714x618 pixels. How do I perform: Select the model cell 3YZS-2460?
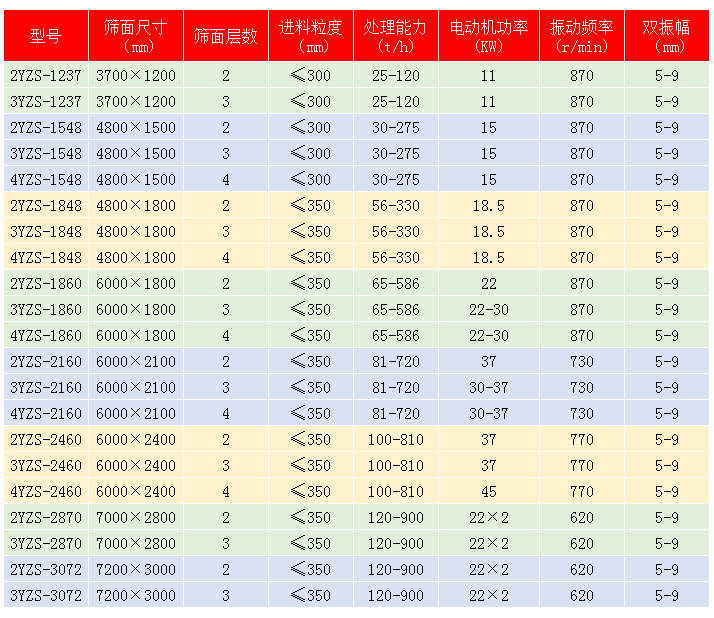point(46,465)
